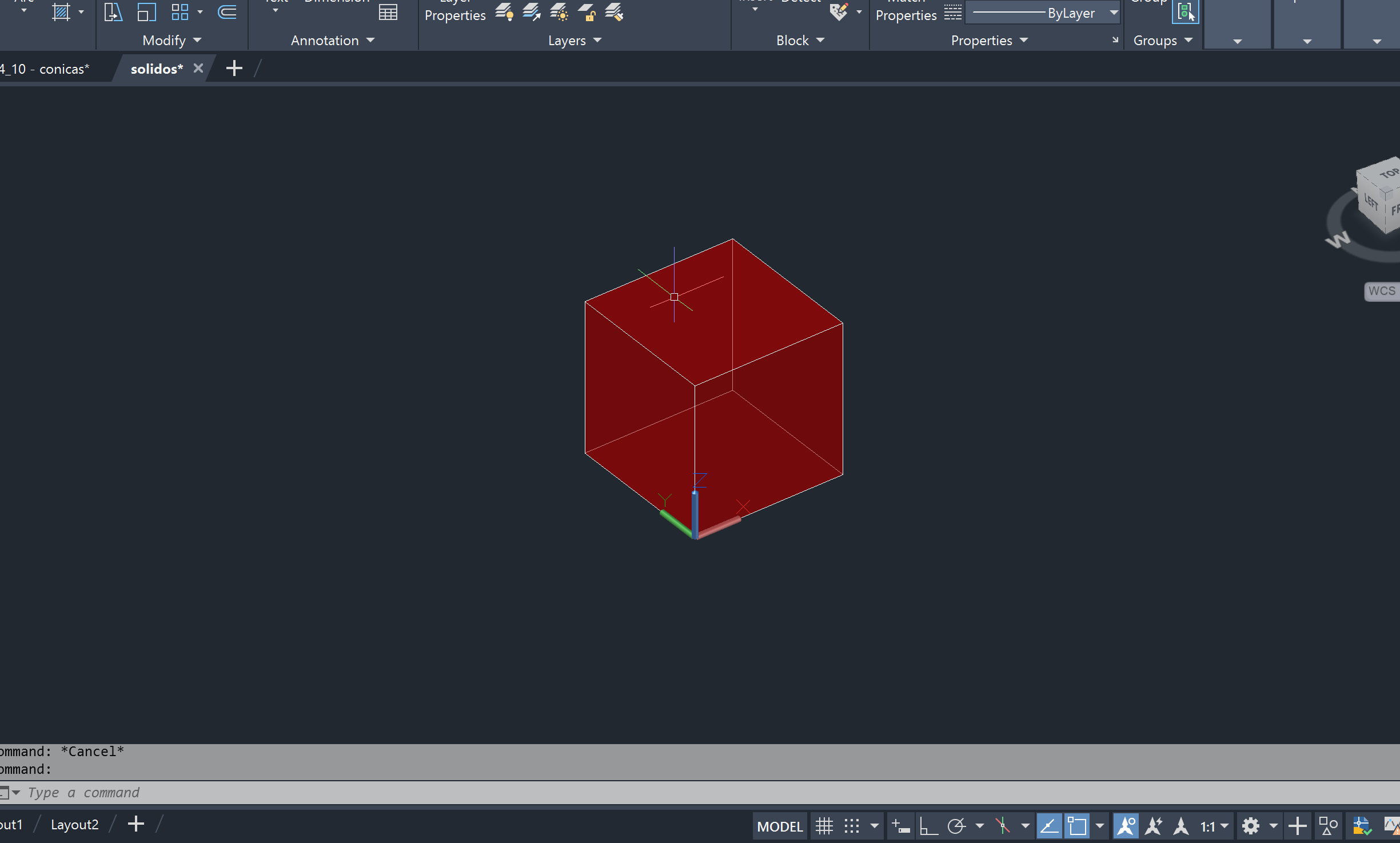Toggle Ortho mode in status bar
The image size is (1400, 843).
coord(928,826)
